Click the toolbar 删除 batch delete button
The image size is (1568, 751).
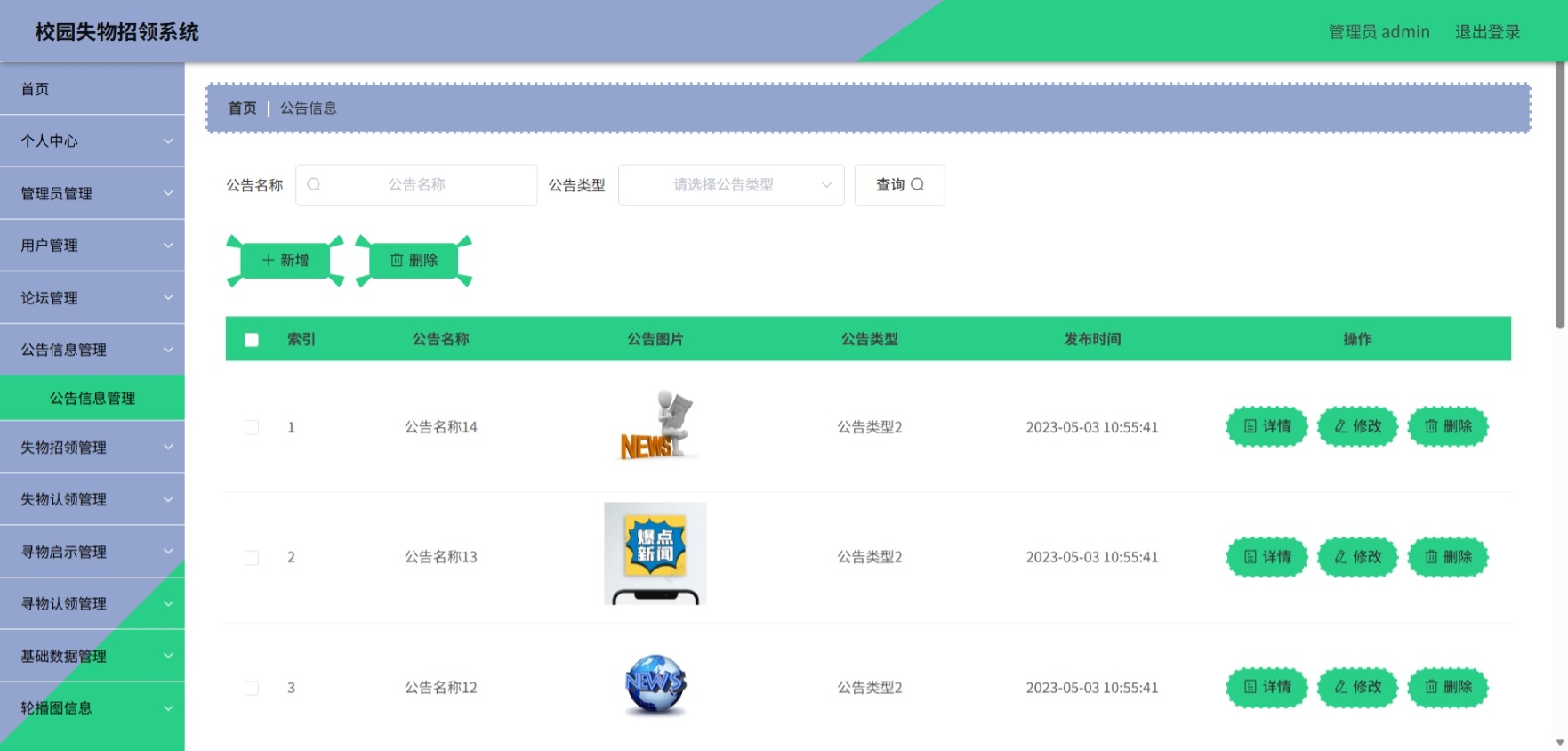414,260
